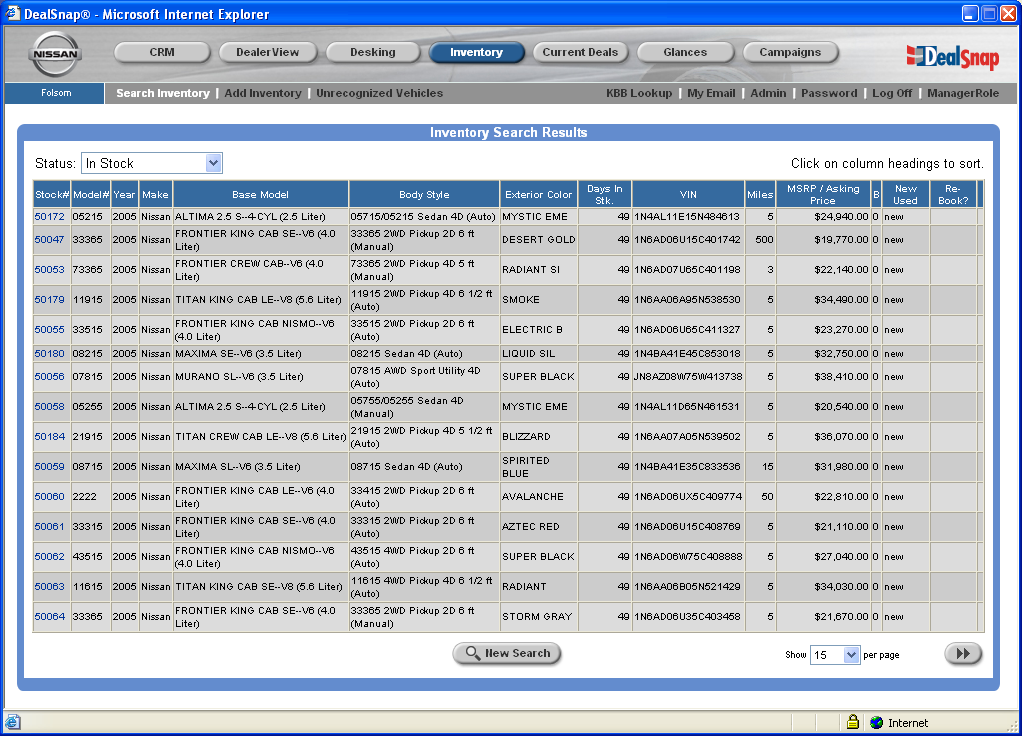The height and width of the screenshot is (736, 1022).
Task: Open stock number 50061
Action: pos(50,527)
